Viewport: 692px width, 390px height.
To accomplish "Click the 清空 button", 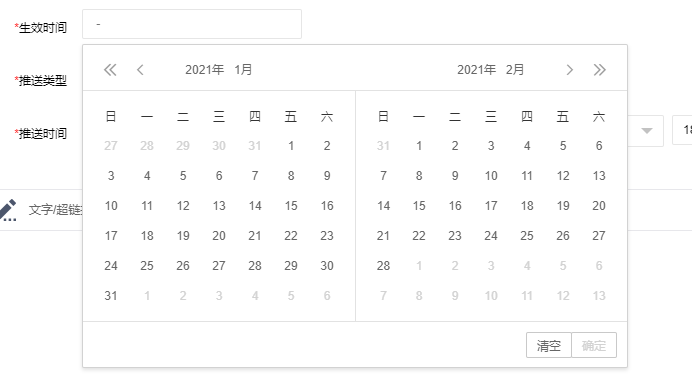I will (549, 345).
